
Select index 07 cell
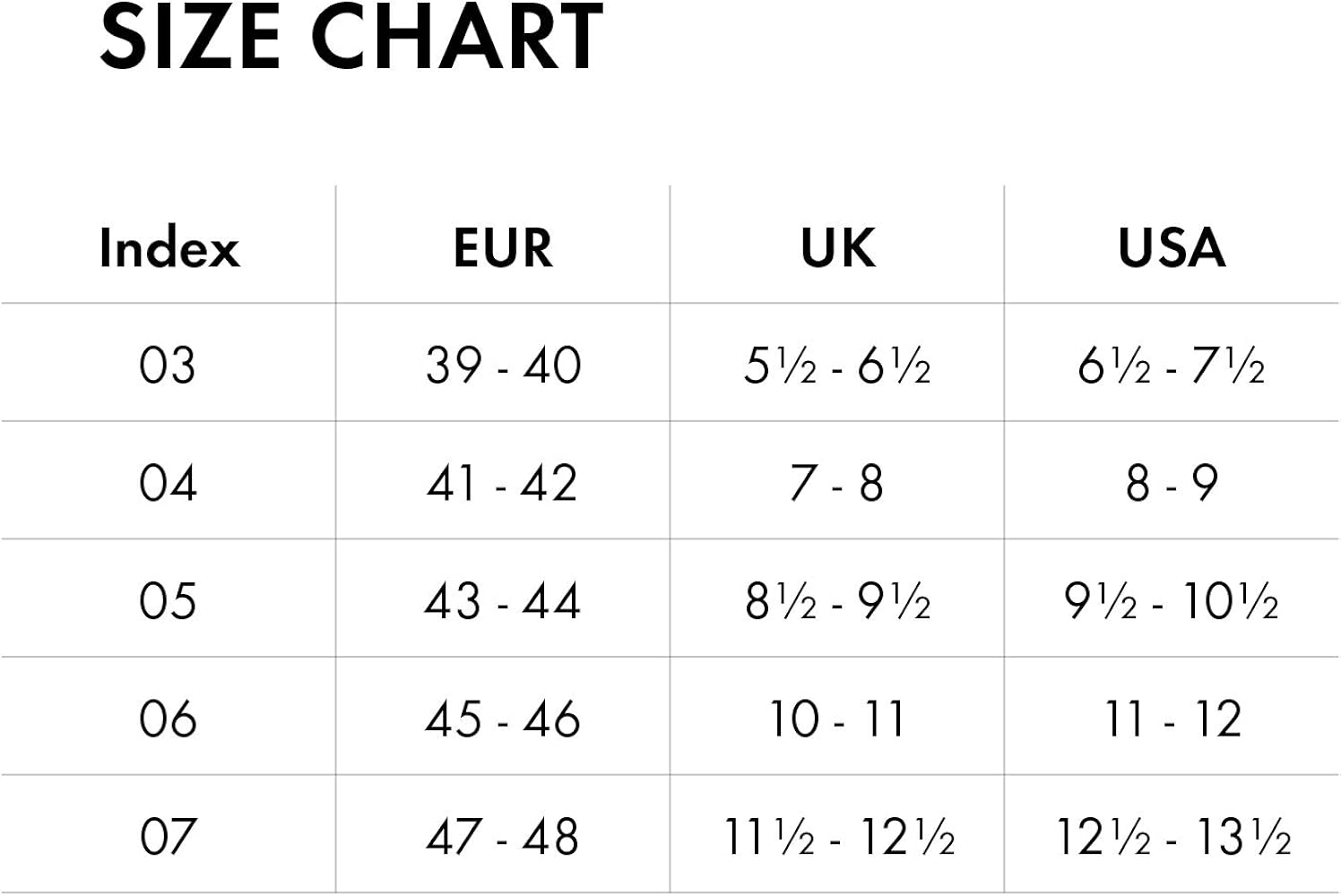(168, 836)
